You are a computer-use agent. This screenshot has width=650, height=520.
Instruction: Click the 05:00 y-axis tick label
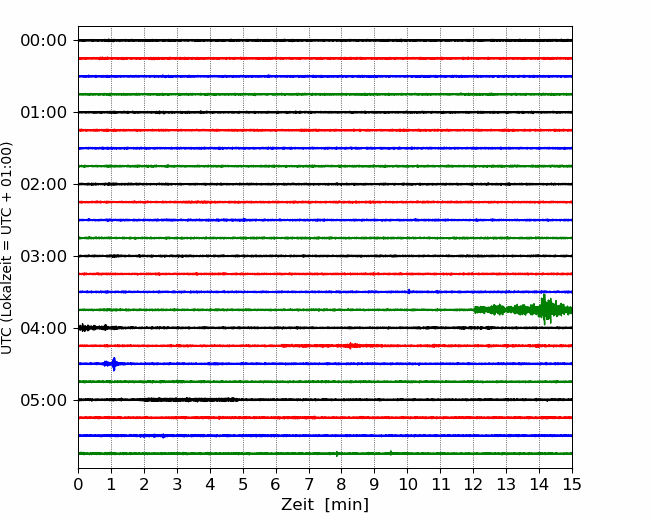pos(44,400)
